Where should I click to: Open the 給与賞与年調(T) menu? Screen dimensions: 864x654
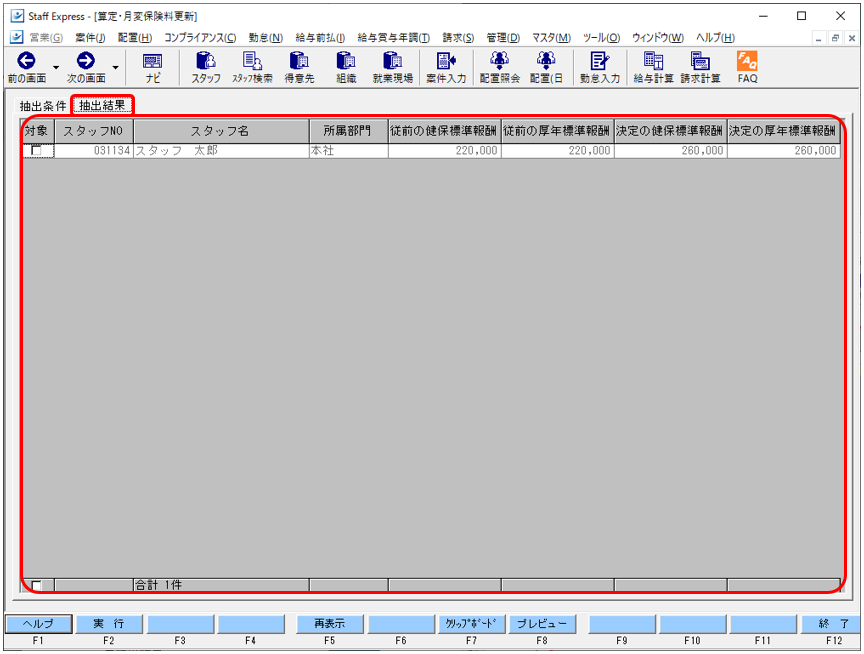(393, 37)
